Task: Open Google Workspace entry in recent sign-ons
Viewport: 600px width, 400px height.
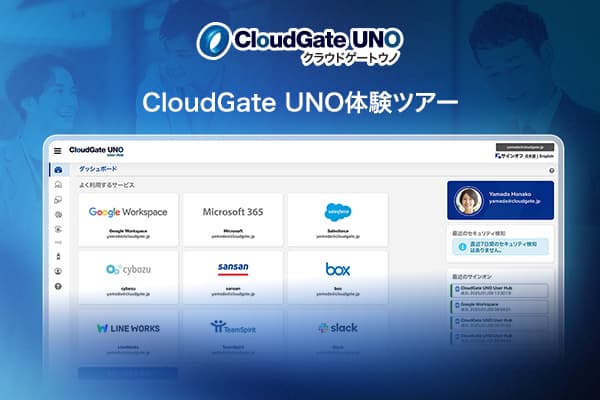Action: coord(499,307)
